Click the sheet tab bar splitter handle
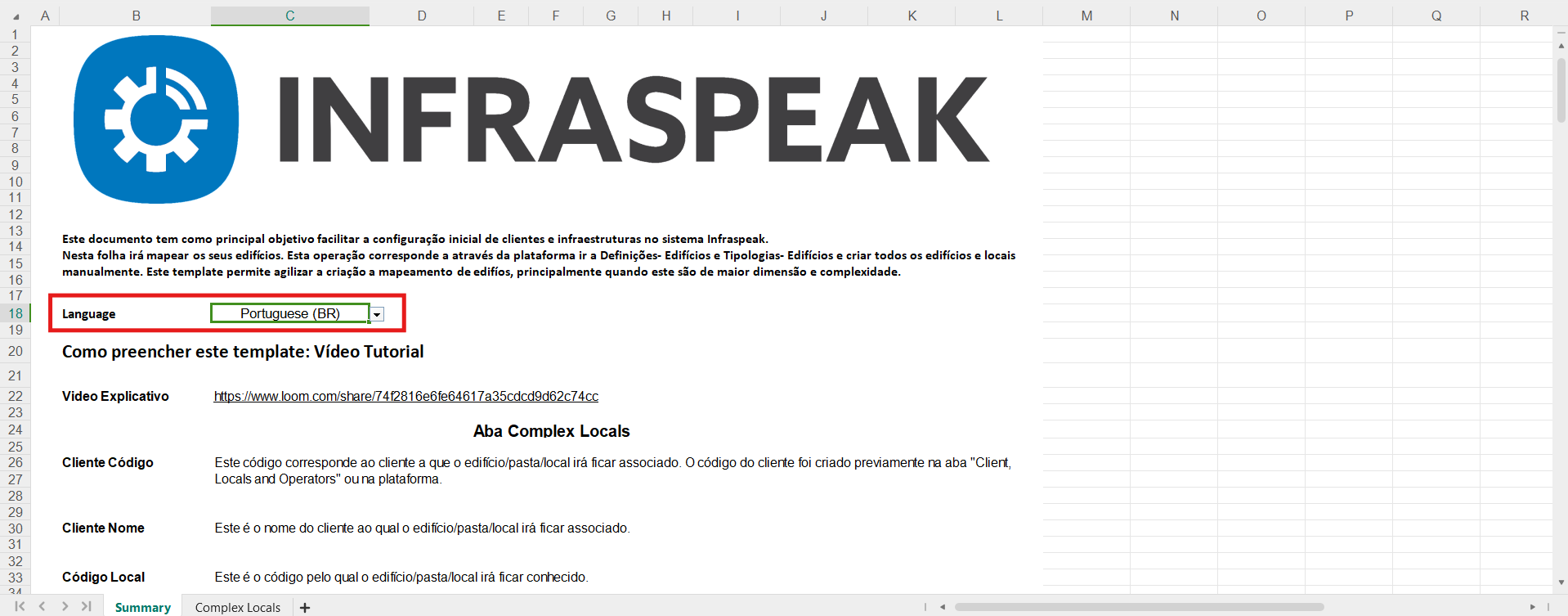Image resolution: width=1568 pixels, height=616 pixels. point(925,607)
